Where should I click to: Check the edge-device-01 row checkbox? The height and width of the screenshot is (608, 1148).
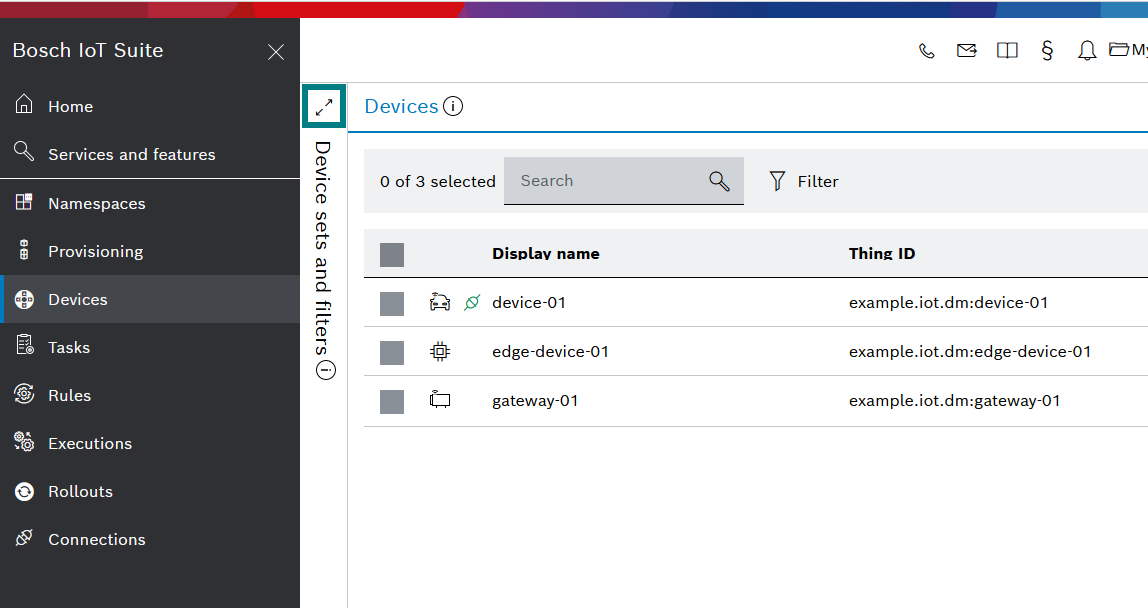[392, 352]
